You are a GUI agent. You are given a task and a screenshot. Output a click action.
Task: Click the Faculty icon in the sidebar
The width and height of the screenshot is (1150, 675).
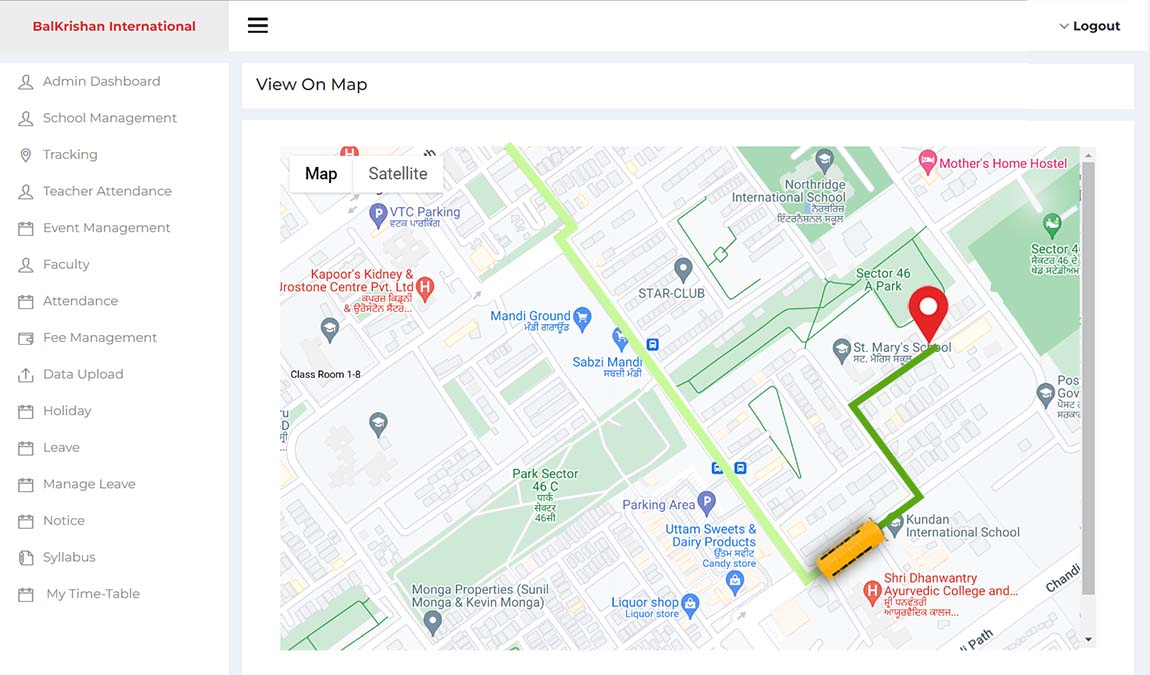pos(25,264)
